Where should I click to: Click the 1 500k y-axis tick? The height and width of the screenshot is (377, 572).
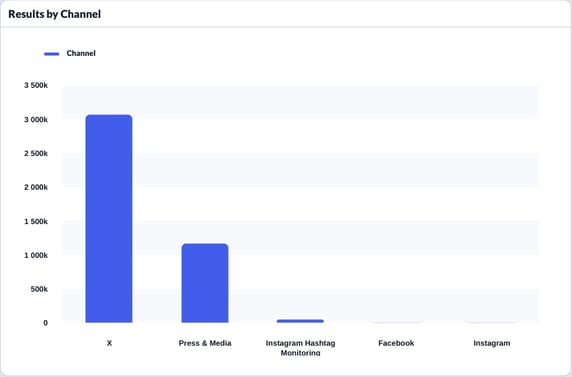[36, 222]
